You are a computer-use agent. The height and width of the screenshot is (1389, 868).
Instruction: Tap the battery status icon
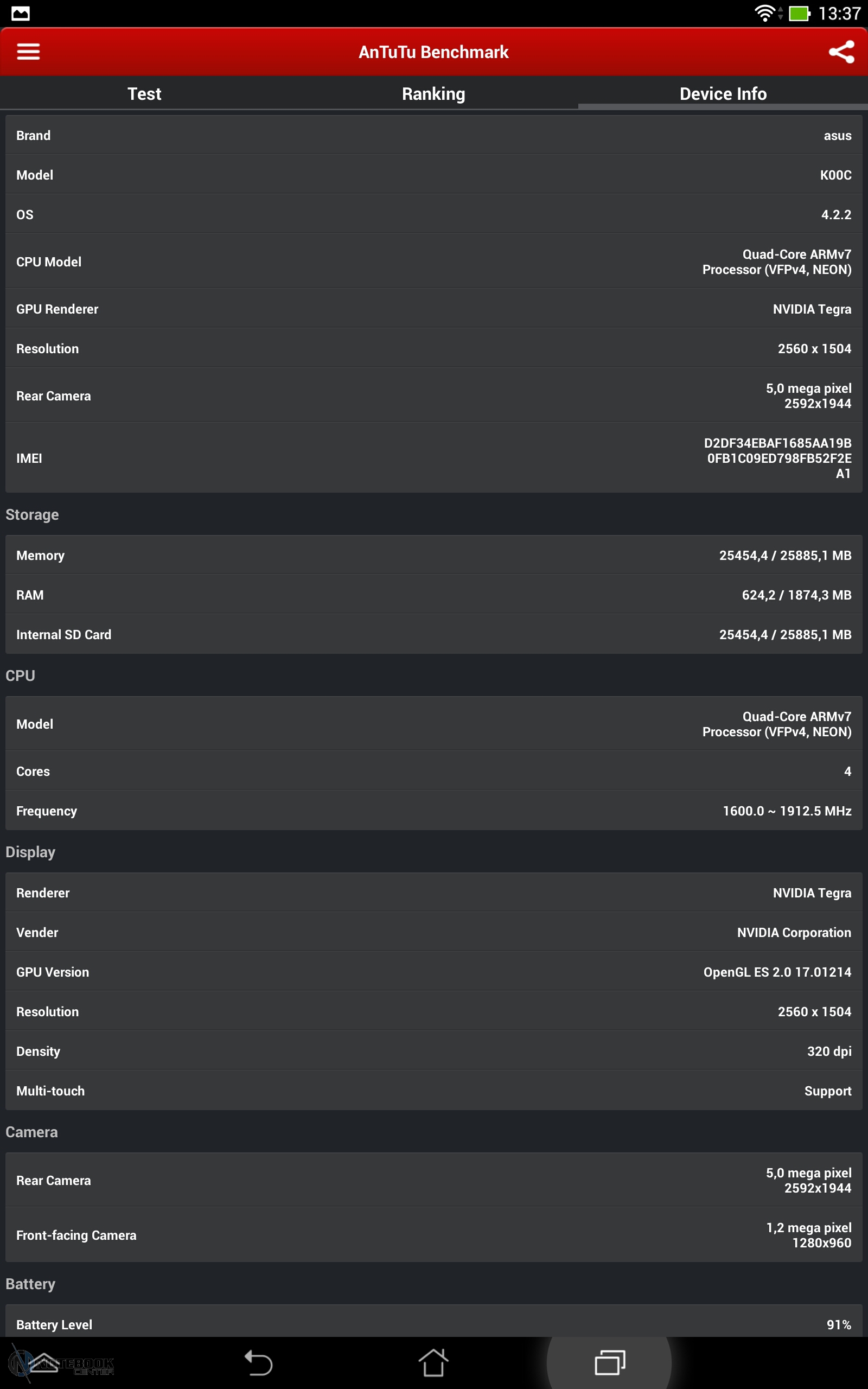click(x=799, y=13)
